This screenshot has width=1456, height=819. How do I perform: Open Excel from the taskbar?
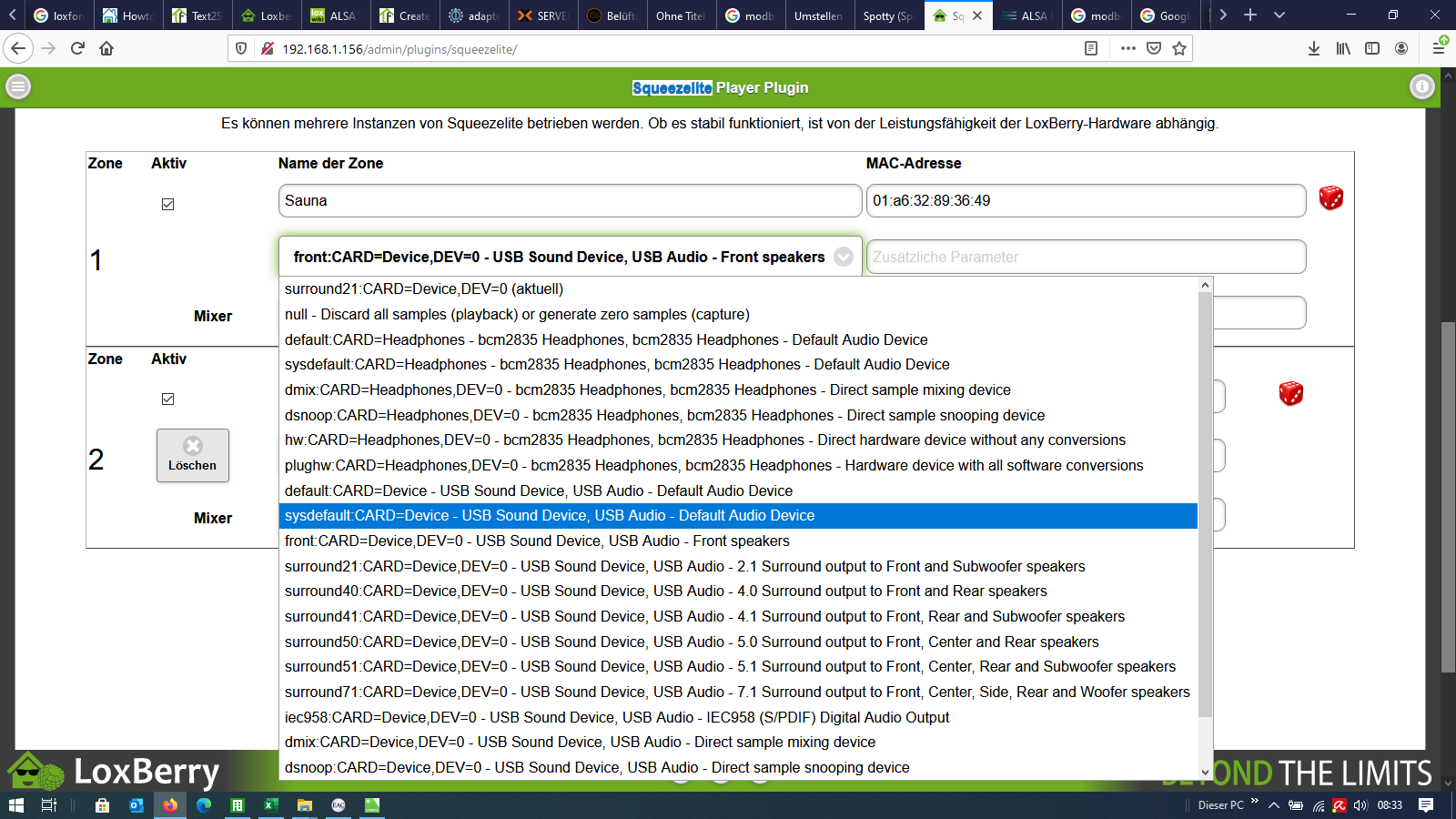[270, 805]
